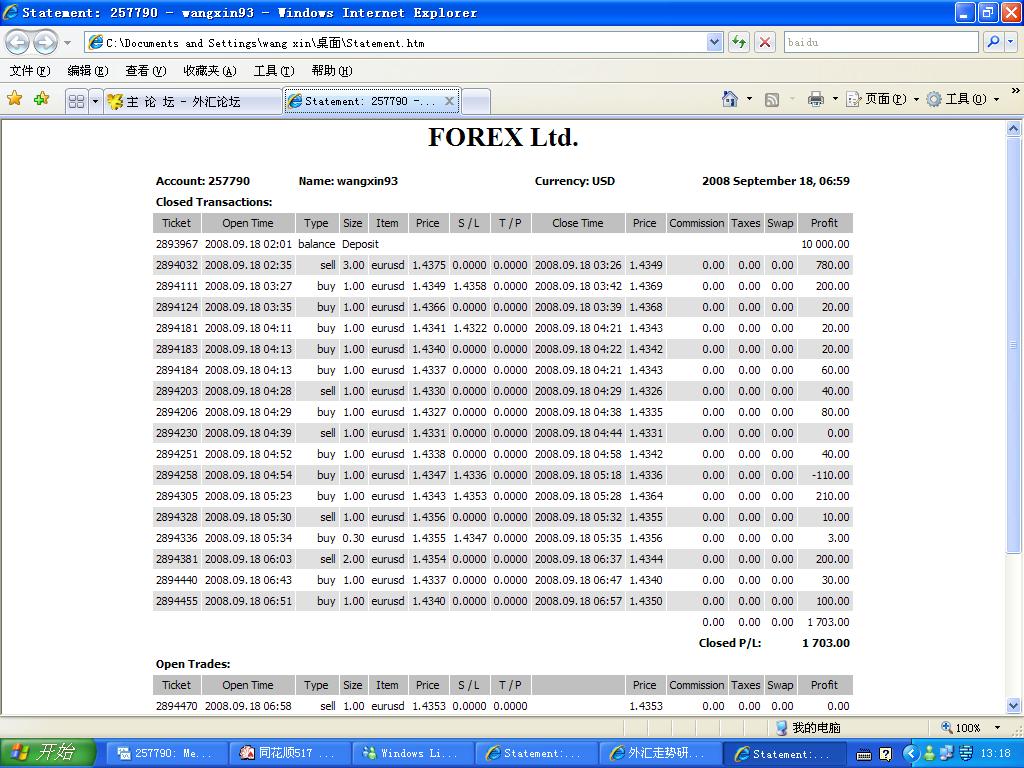Image resolution: width=1024 pixels, height=768 pixels.
Task: Open the 257790: Me... taskbar item
Action: (x=166, y=753)
